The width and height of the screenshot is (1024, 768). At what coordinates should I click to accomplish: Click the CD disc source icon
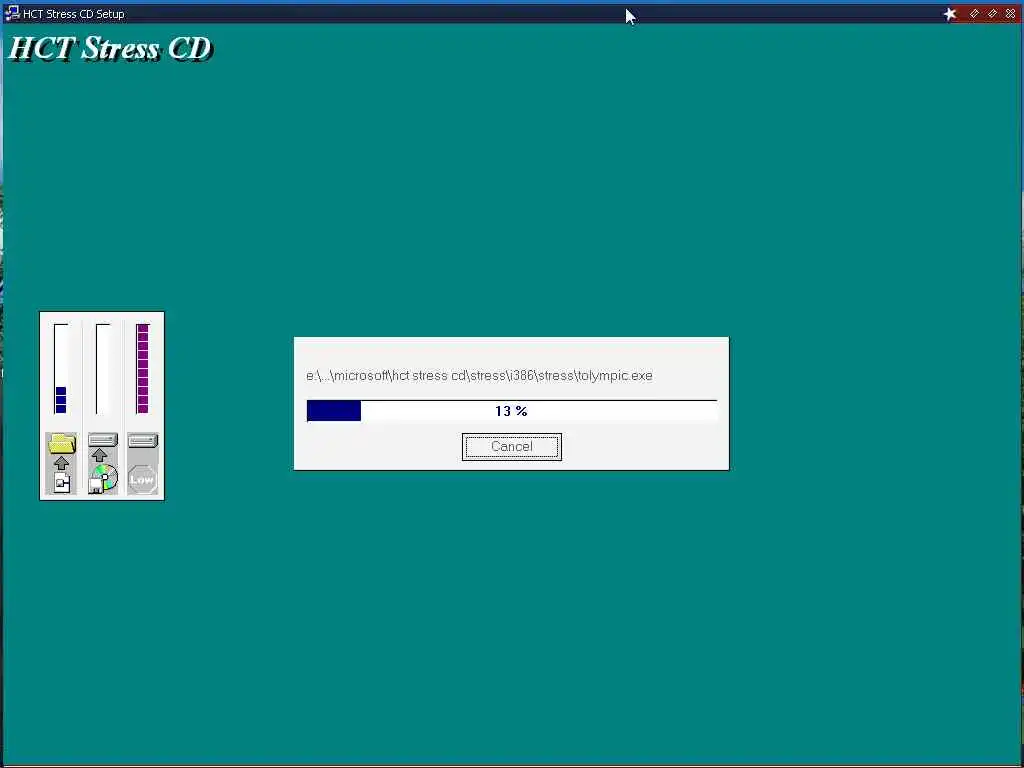pyautogui.click(x=103, y=479)
